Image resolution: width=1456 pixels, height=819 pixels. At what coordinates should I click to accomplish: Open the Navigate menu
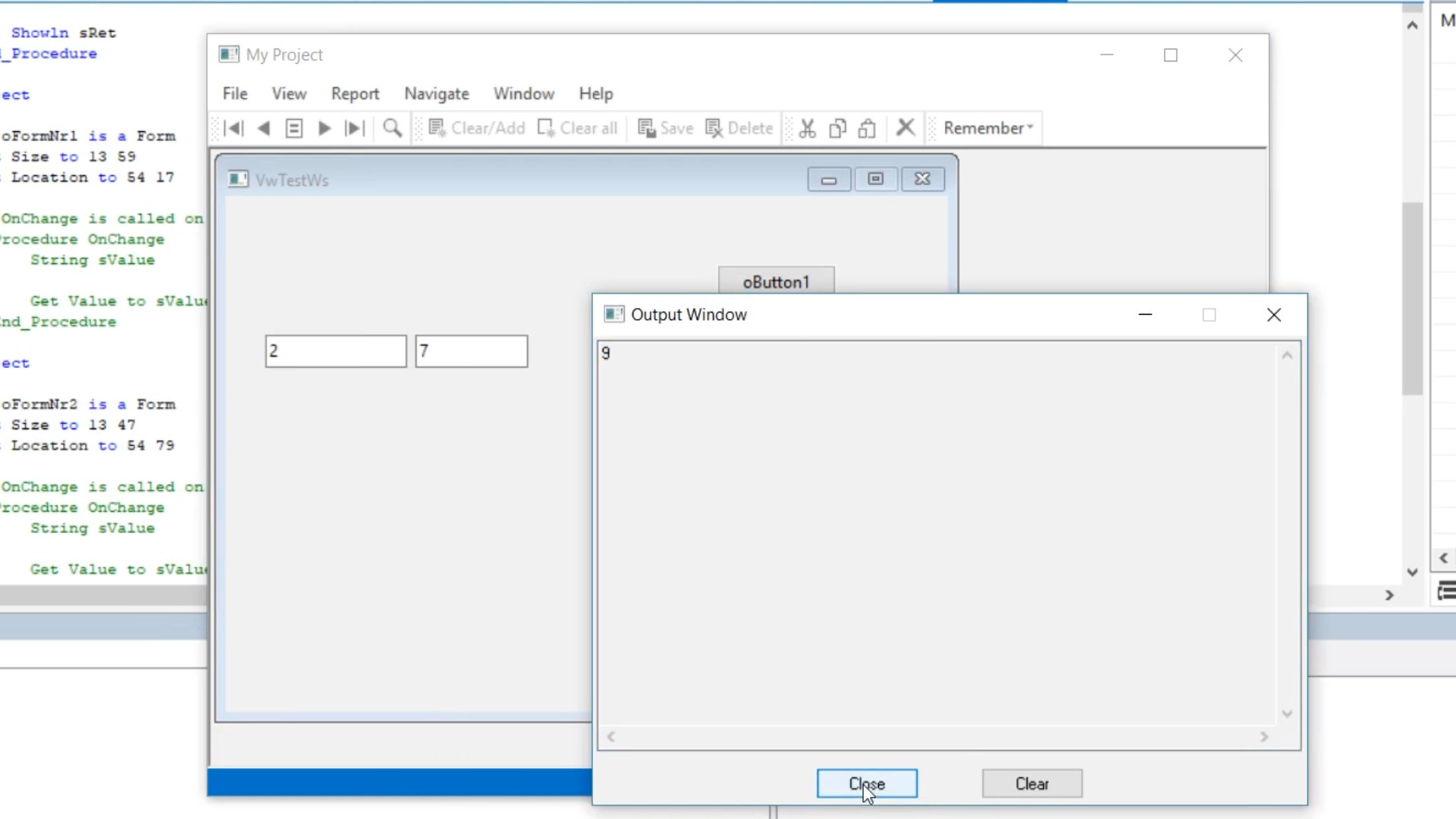pyautogui.click(x=436, y=94)
